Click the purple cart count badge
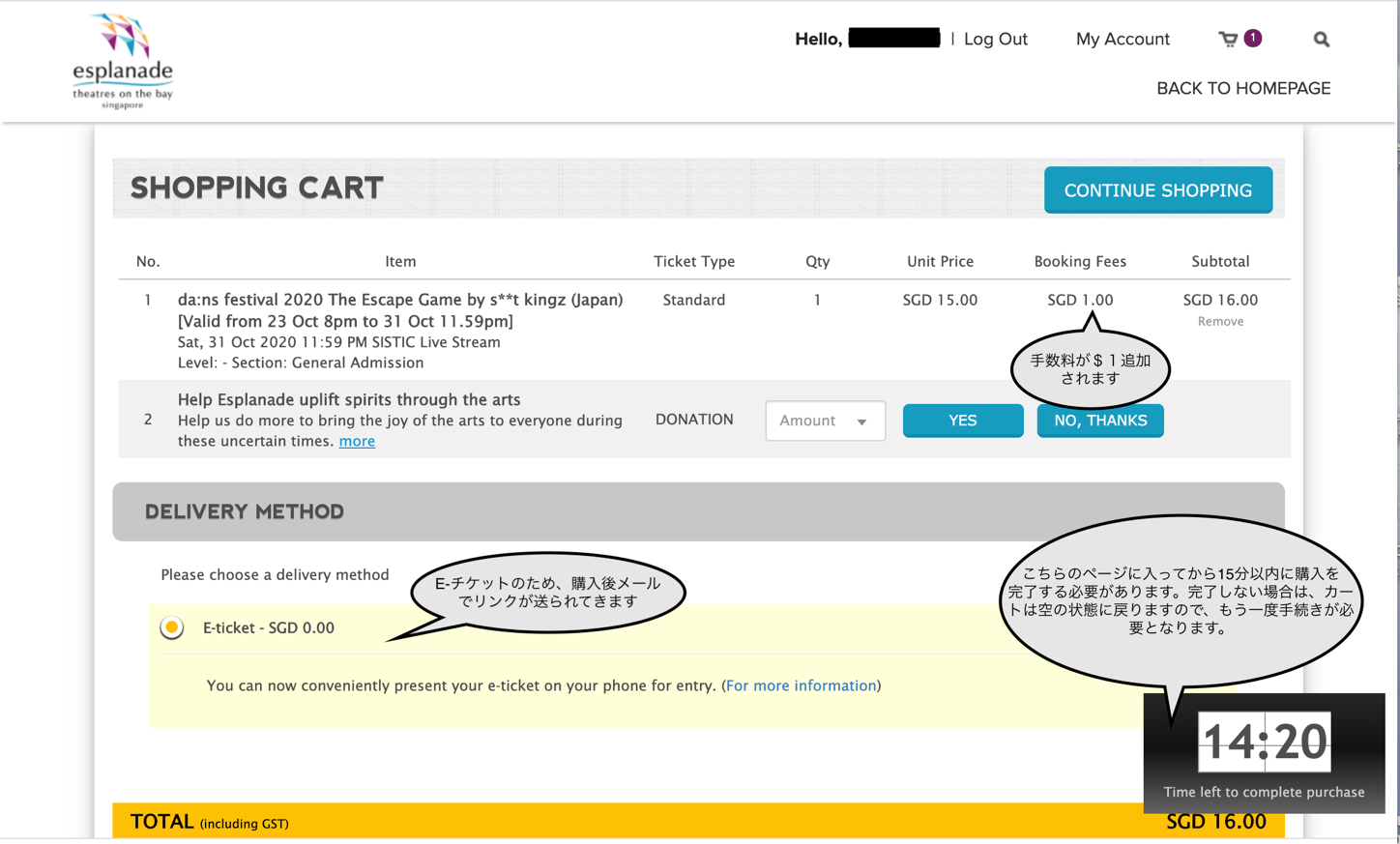This screenshot has height=844, width=1400. tap(1253, 38)
